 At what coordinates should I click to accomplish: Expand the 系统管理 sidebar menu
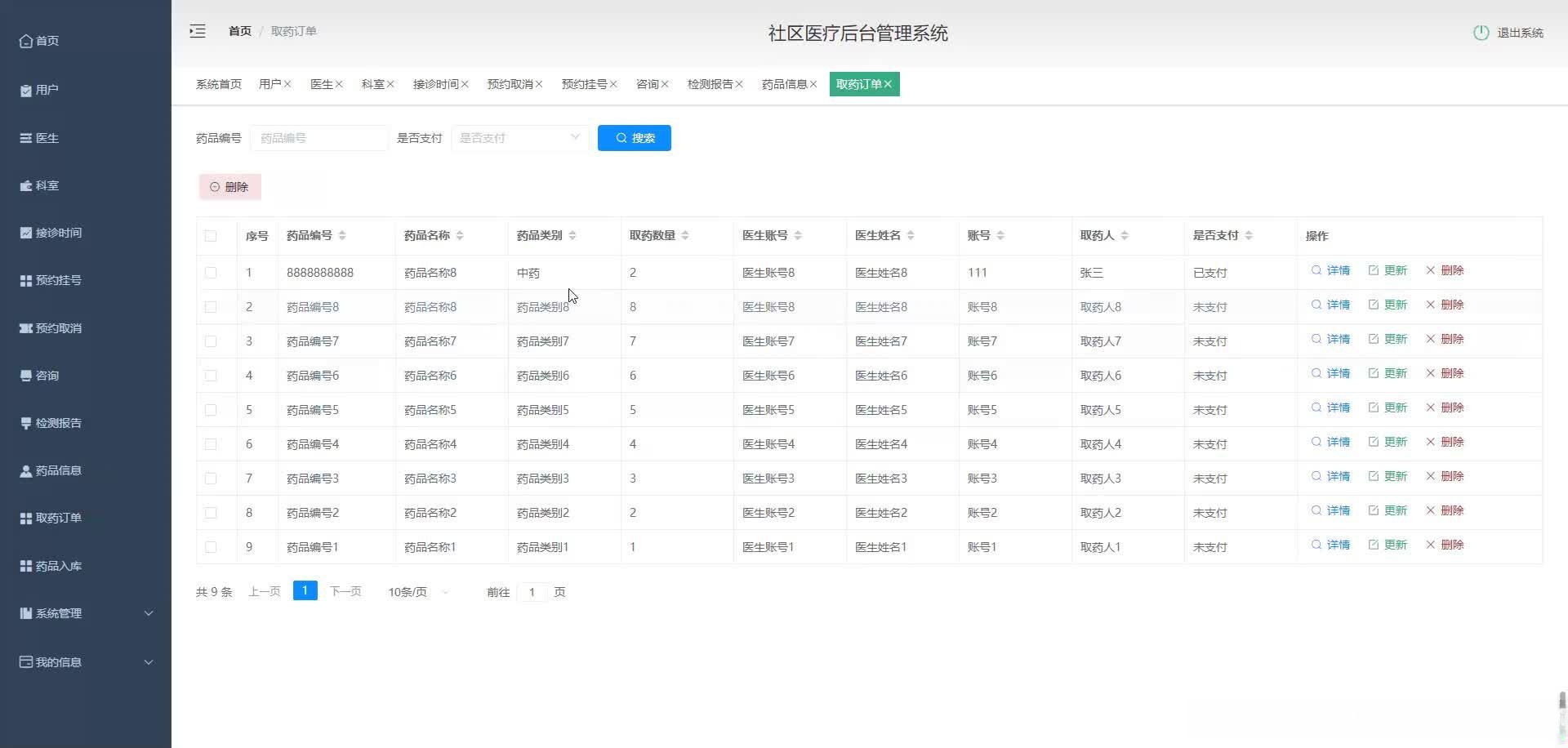pos(60,612)
